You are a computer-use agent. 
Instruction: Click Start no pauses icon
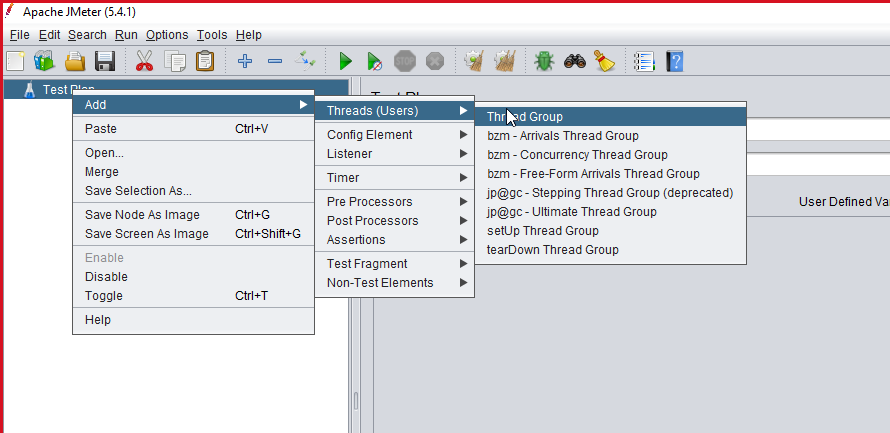(x=374, y=61)
